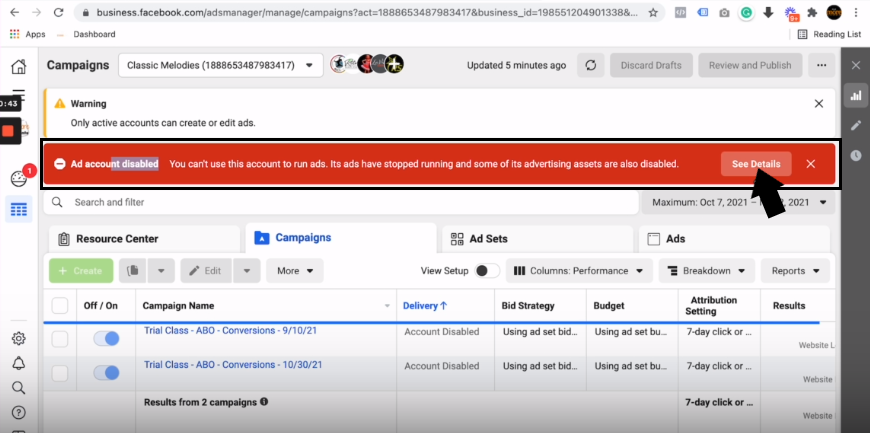Dismiss the red Ad account disabled banner
The image size is (870, 433).
coord(811,164)
